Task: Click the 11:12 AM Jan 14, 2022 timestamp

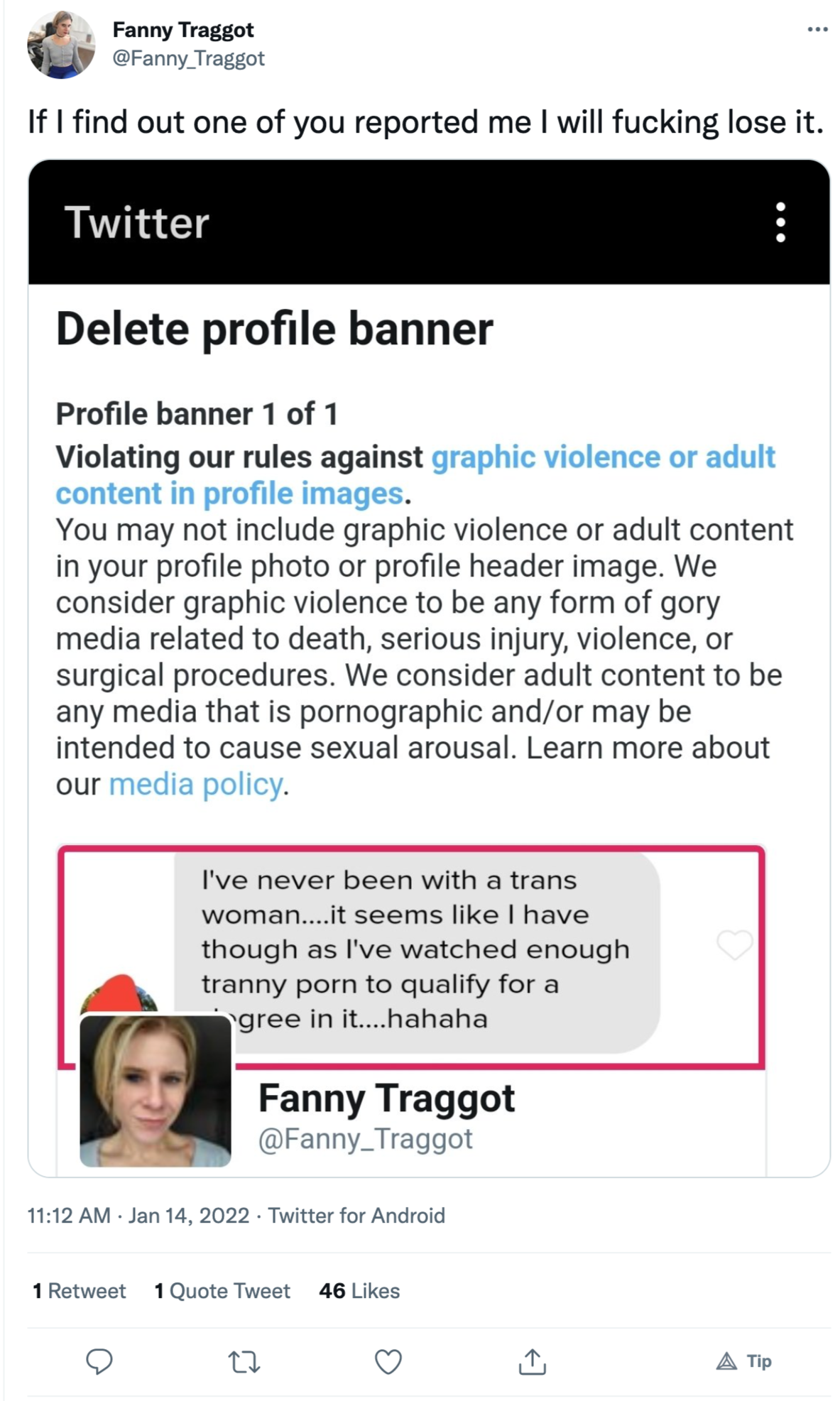Action: tap(138, 1216)
